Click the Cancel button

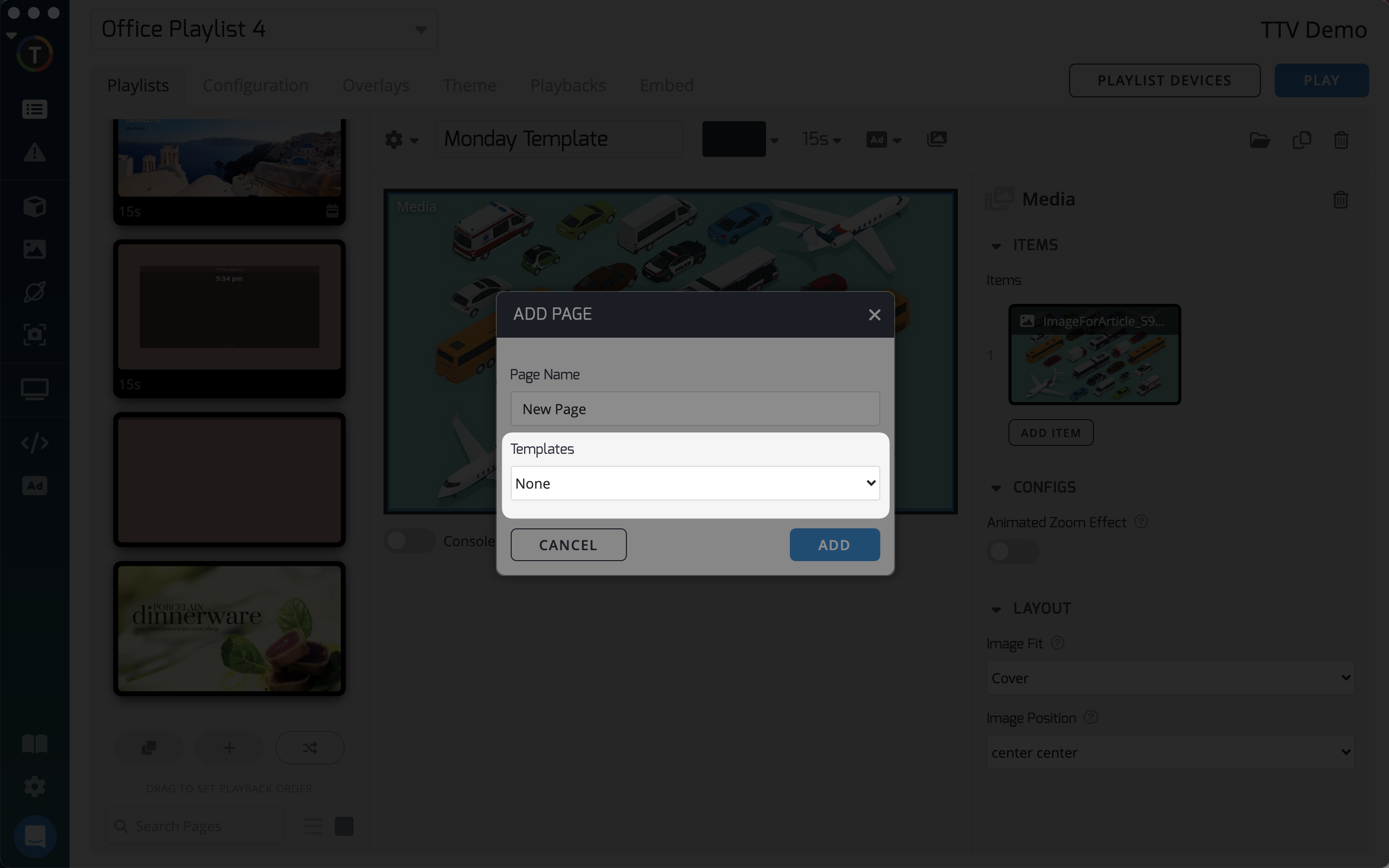point(568,545)
